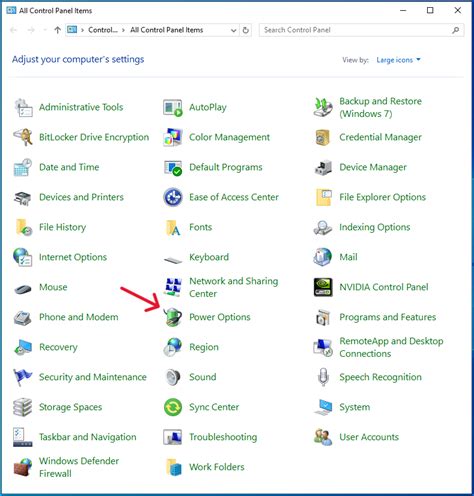The image size is (474, 496).
Task: Click the Default Programs icon
Action: (173, 167)
